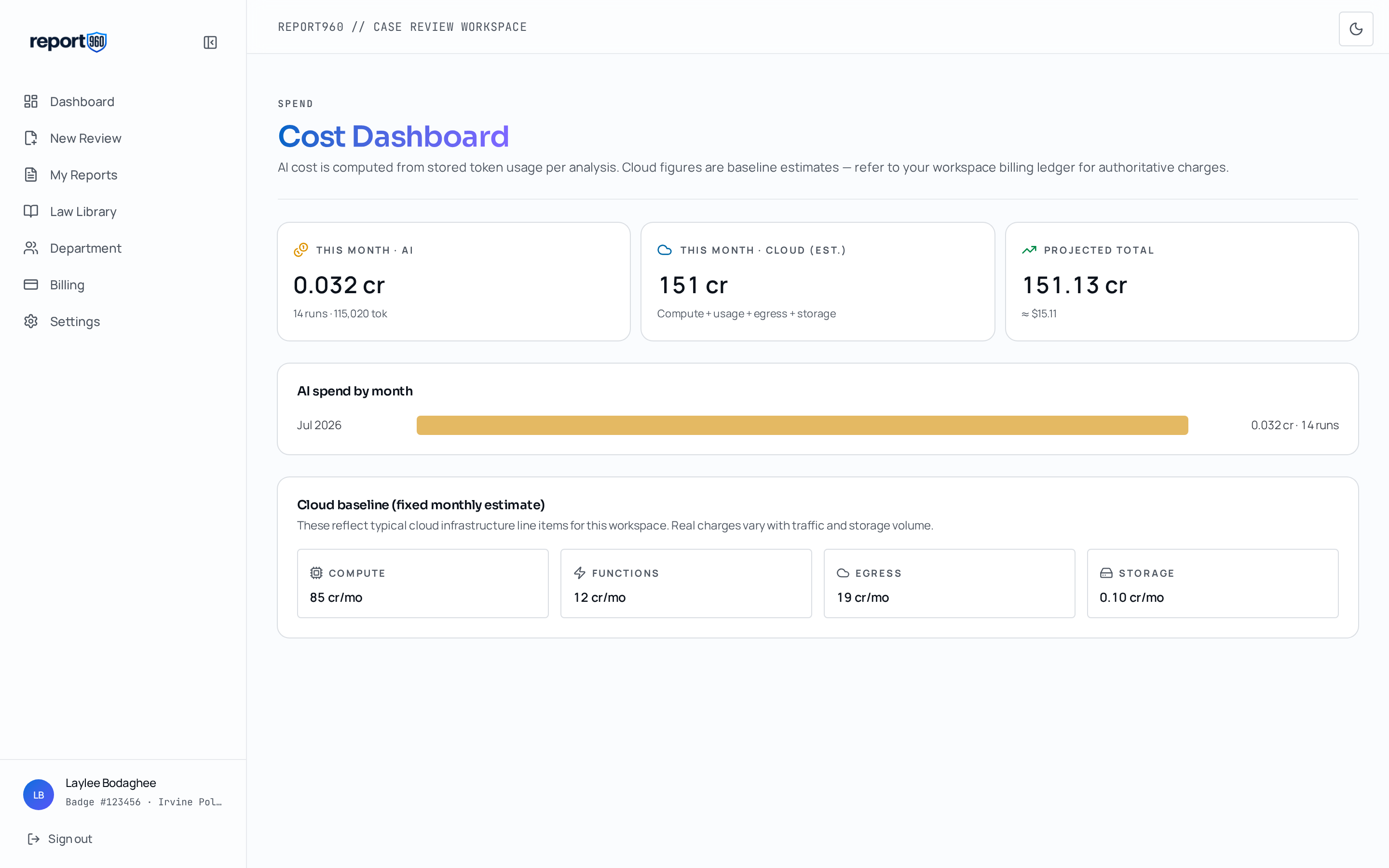1389x868 pixels.
Task: Click Compute + usage + egress + storage text
Action: pyautogui.click(x=746, y=313)
